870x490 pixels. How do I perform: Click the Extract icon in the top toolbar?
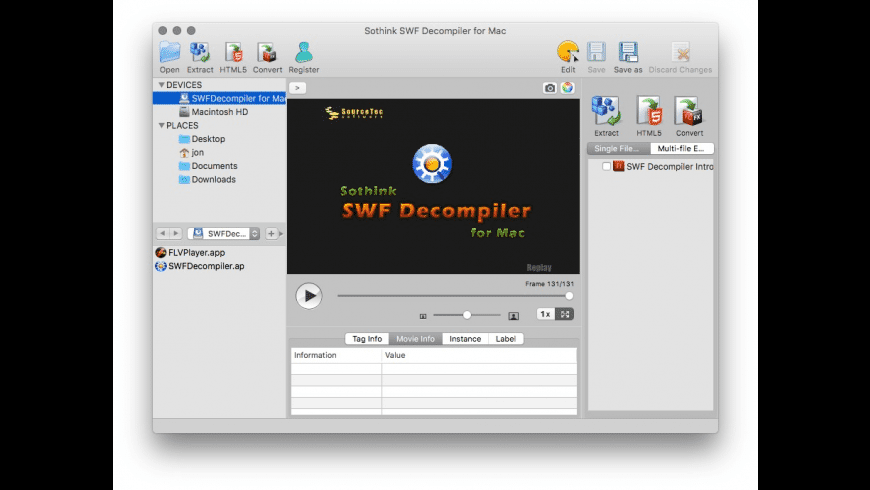[x=200, y=57]
